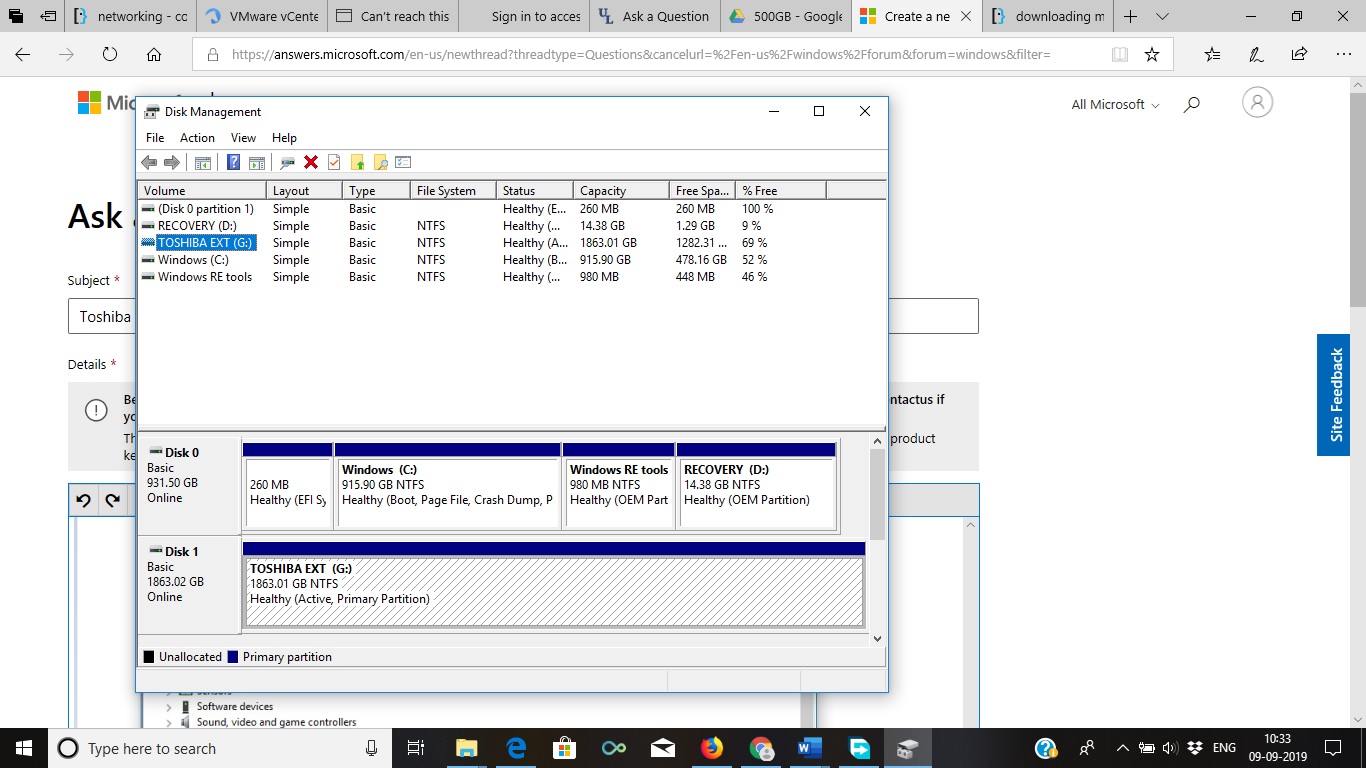Click the red X Delete toolbar icon
Image resolution: width=1366 pixels, height=768 pixels.
coord(311,162)
